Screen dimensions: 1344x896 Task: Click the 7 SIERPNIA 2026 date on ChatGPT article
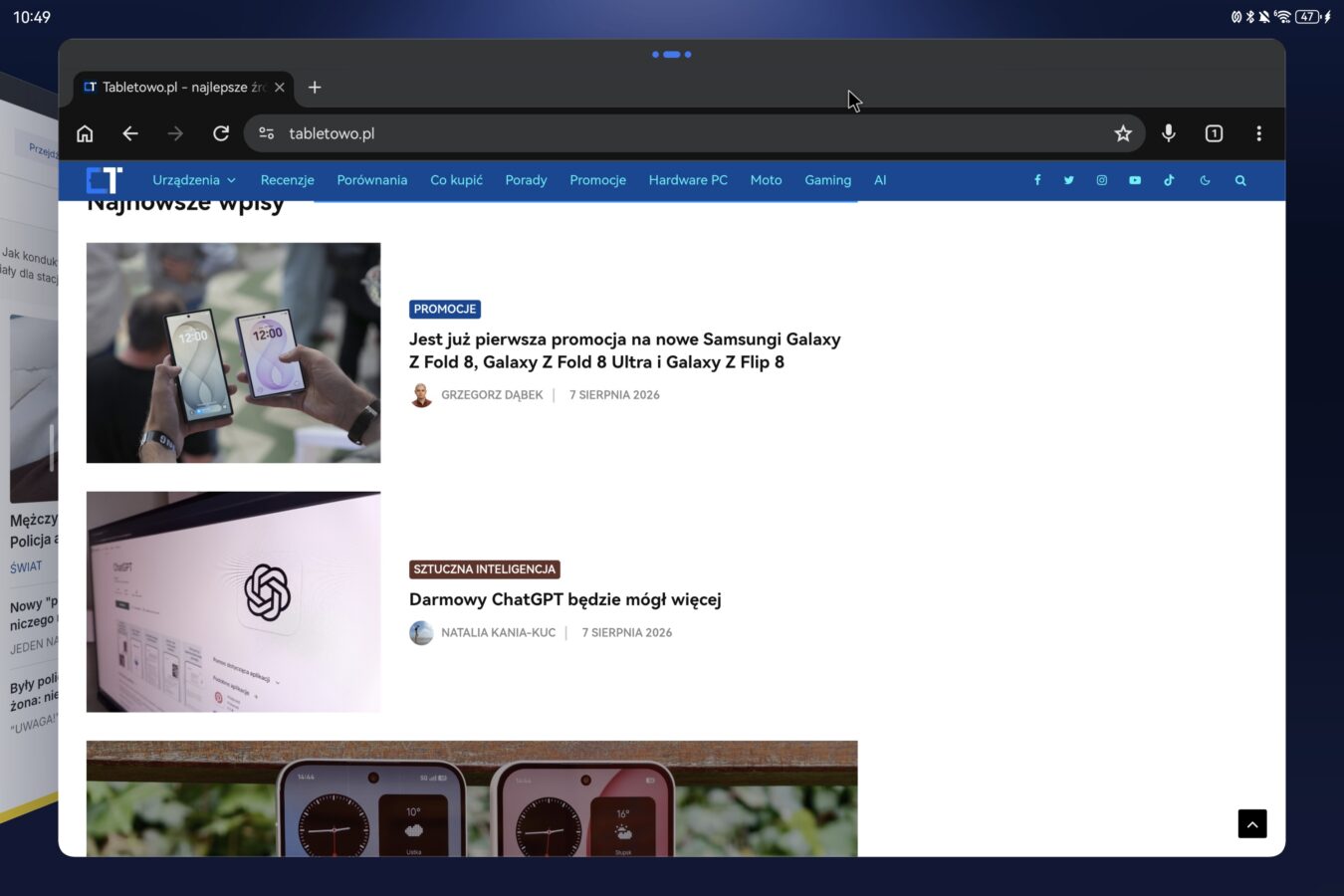pyautogui.click(x=627, y=632)
